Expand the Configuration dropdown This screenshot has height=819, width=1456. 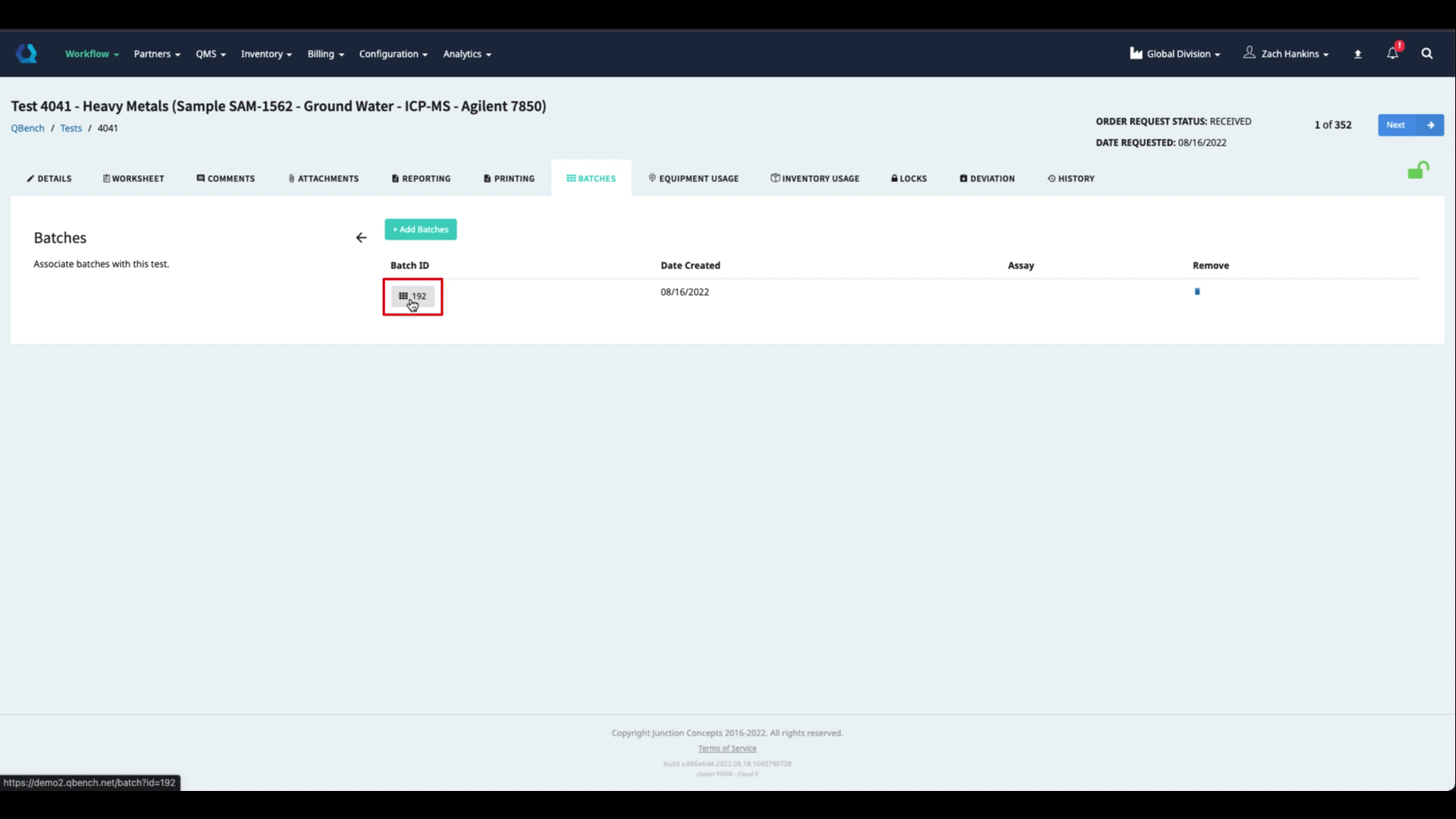coord(393,54)
